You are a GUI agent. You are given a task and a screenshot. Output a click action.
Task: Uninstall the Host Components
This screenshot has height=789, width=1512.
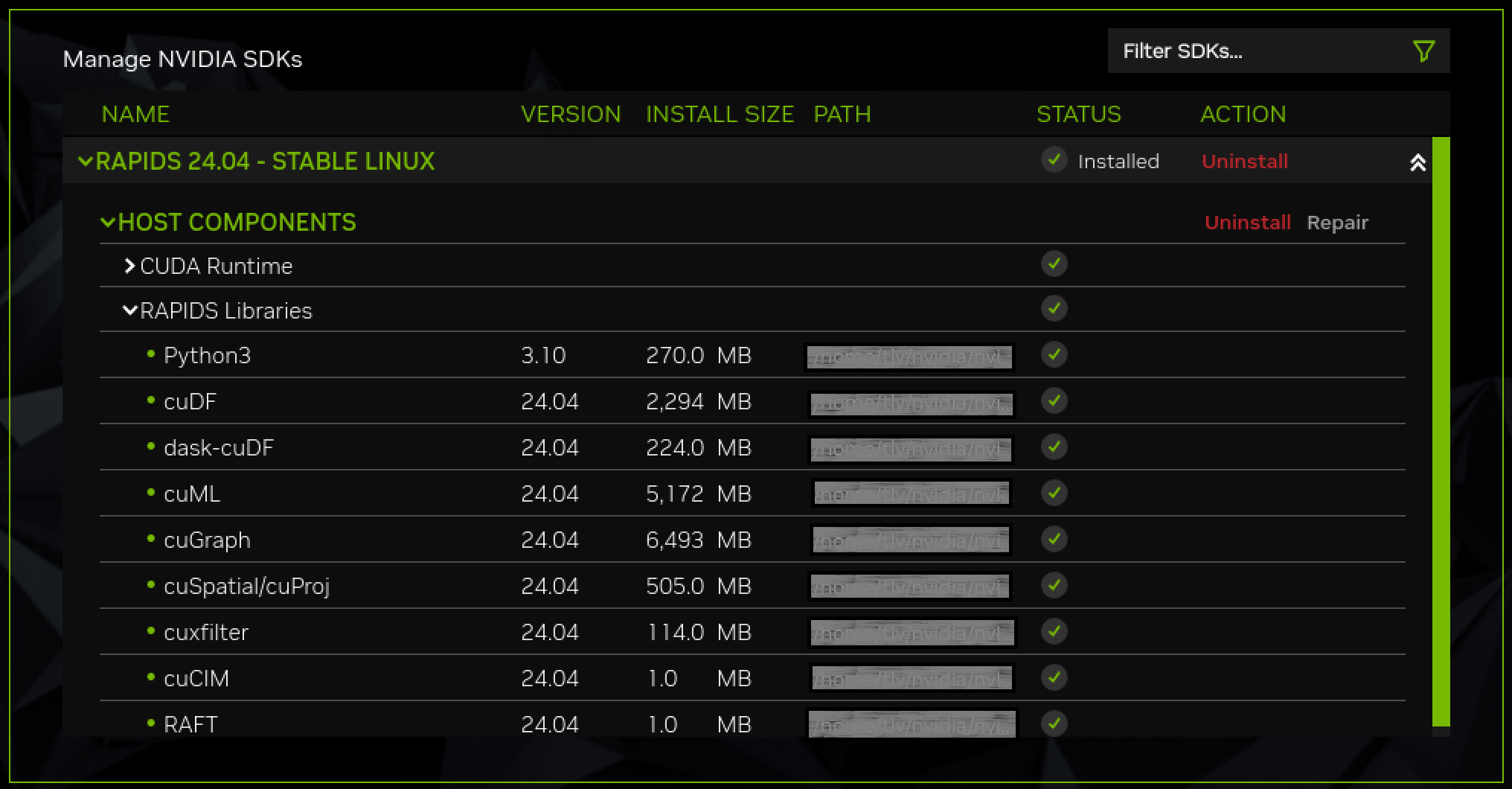(x=1248, y=223)
